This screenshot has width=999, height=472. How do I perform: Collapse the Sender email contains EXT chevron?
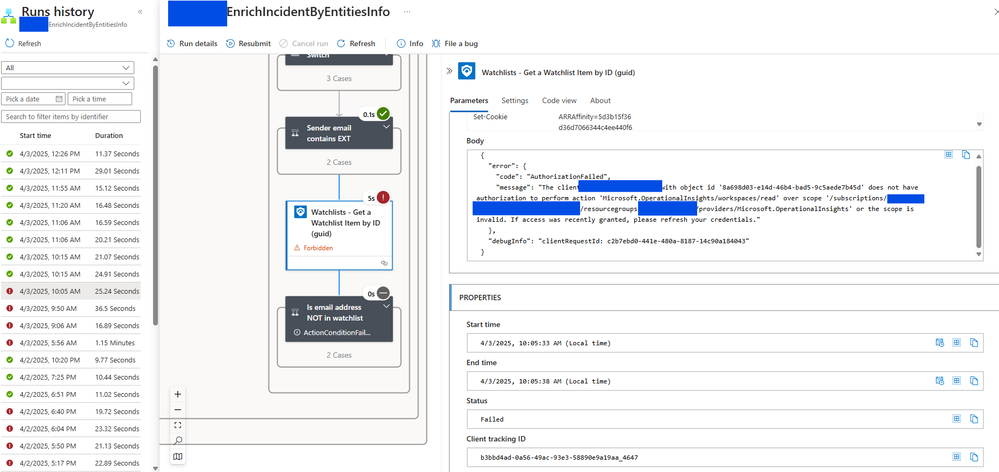click(386, 126)
